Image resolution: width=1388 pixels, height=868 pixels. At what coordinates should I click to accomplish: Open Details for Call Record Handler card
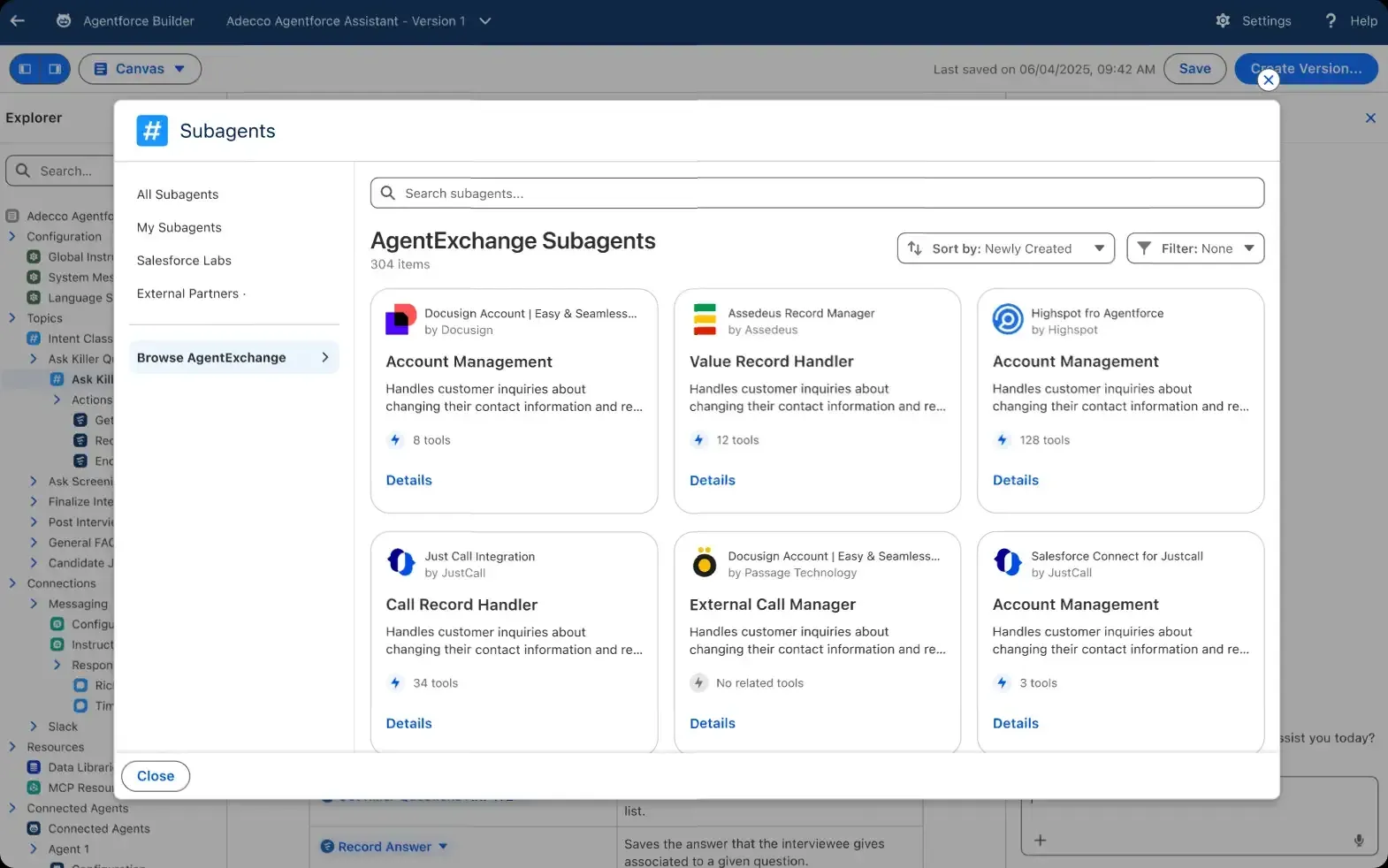coord(409,723)
